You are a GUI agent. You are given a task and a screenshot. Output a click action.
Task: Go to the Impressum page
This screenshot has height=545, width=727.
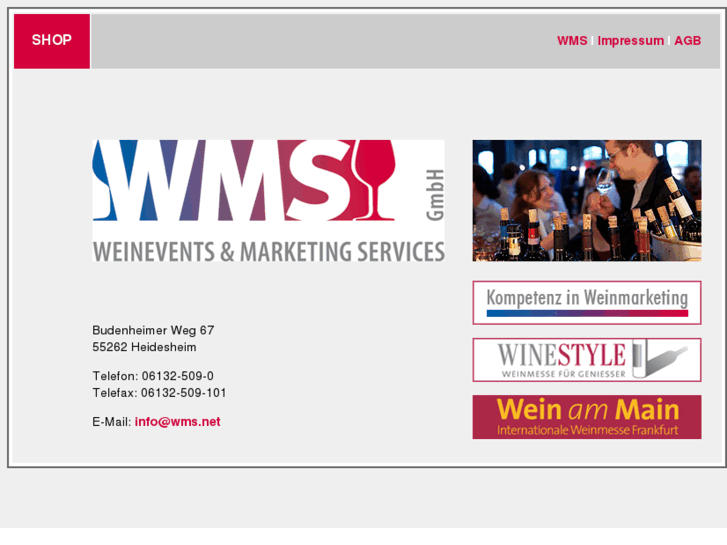(631, 41)
